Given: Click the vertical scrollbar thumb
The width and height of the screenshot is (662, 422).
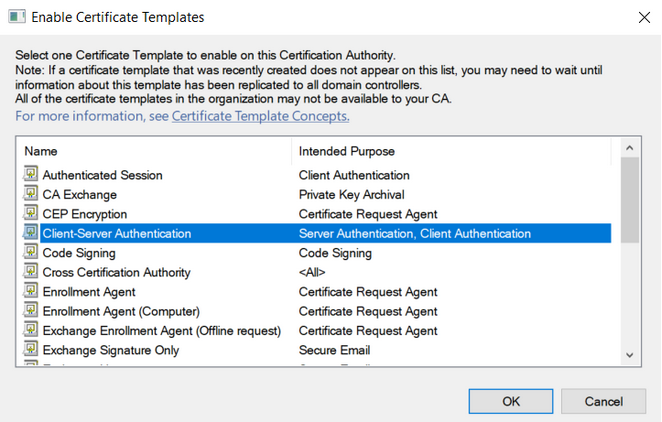Looking at the screenshot, I should tap(629, 200).
